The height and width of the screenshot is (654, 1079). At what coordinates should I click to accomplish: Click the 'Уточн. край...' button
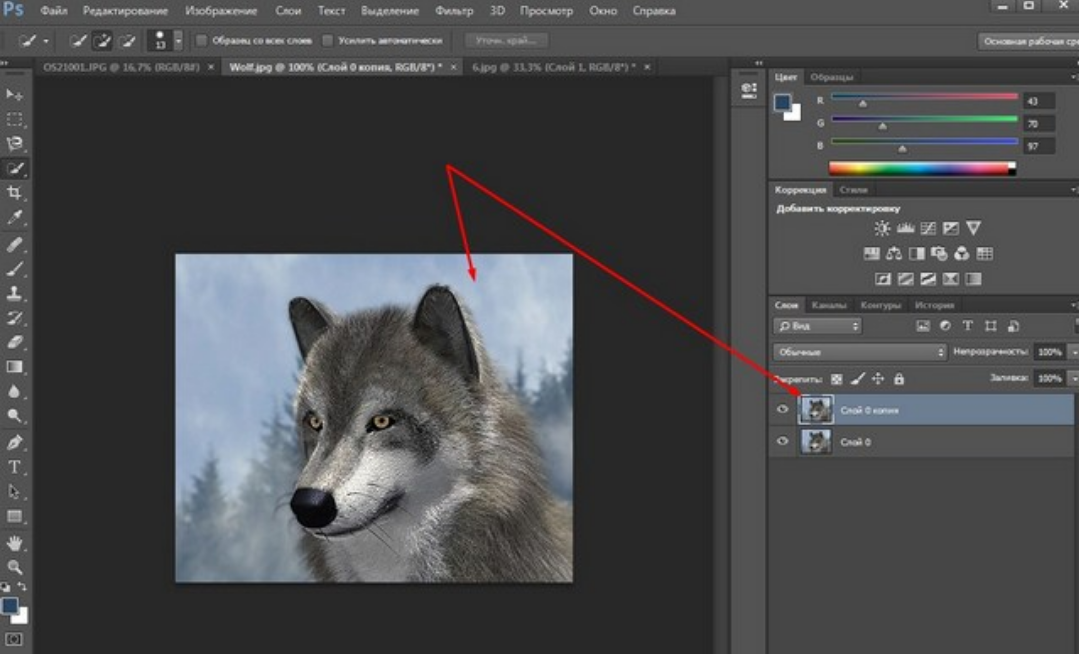coord(507,41)
